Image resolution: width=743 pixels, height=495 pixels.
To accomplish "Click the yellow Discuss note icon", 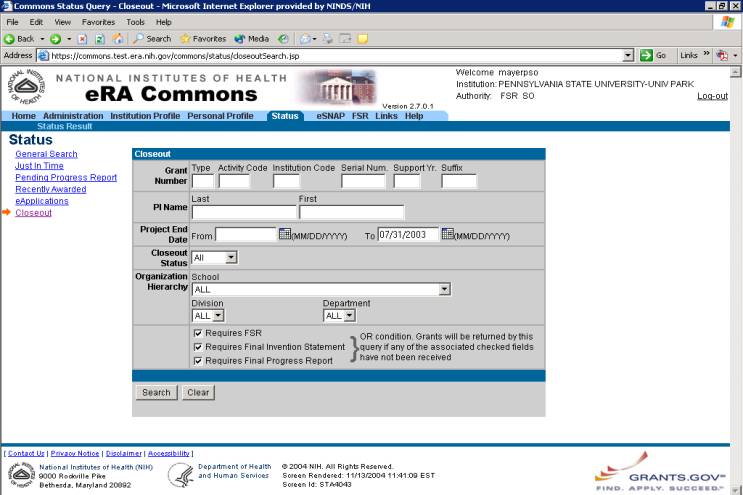I will point(362,39).
